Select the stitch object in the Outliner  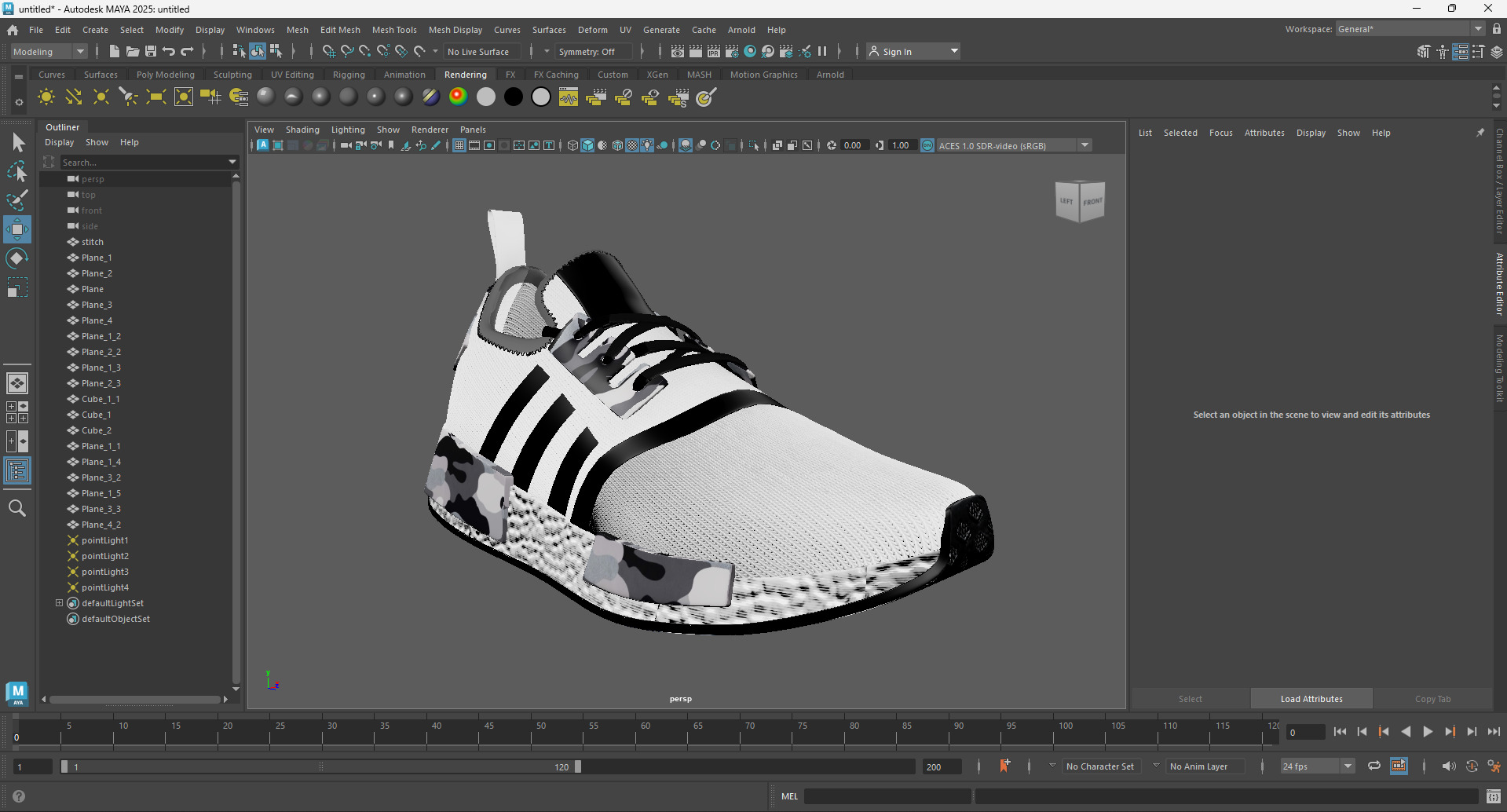pyautogui.click(x=93, y=242)
